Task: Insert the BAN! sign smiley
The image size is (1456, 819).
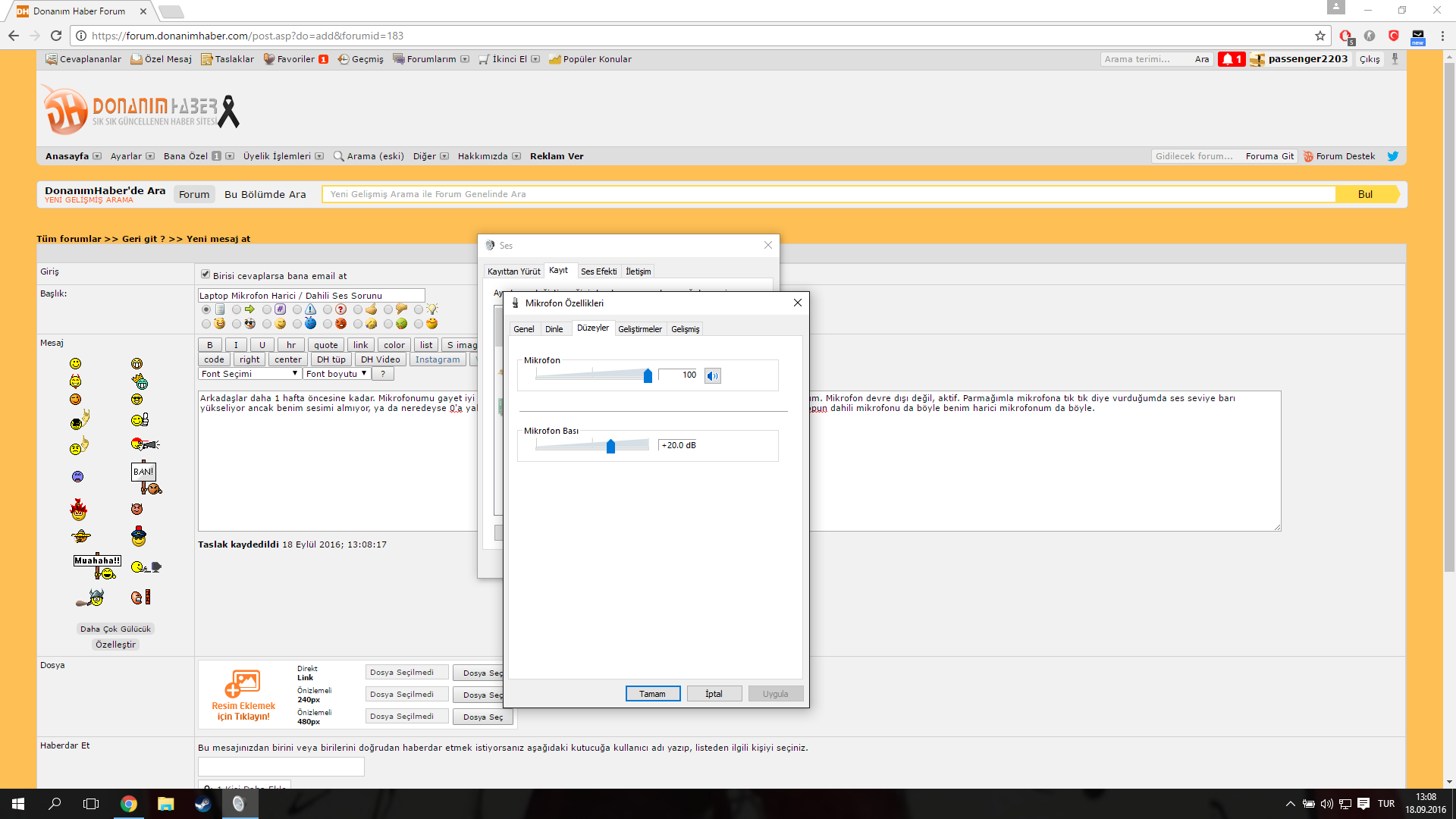Action: (x=145, y=477)
